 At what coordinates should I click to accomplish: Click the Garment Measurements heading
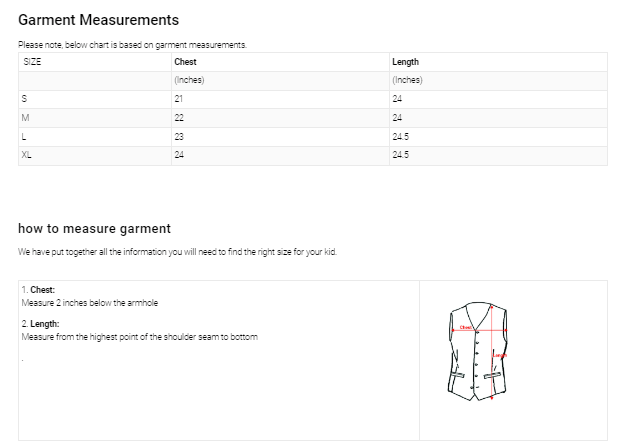pyautogui.click(x=98, y=20)
